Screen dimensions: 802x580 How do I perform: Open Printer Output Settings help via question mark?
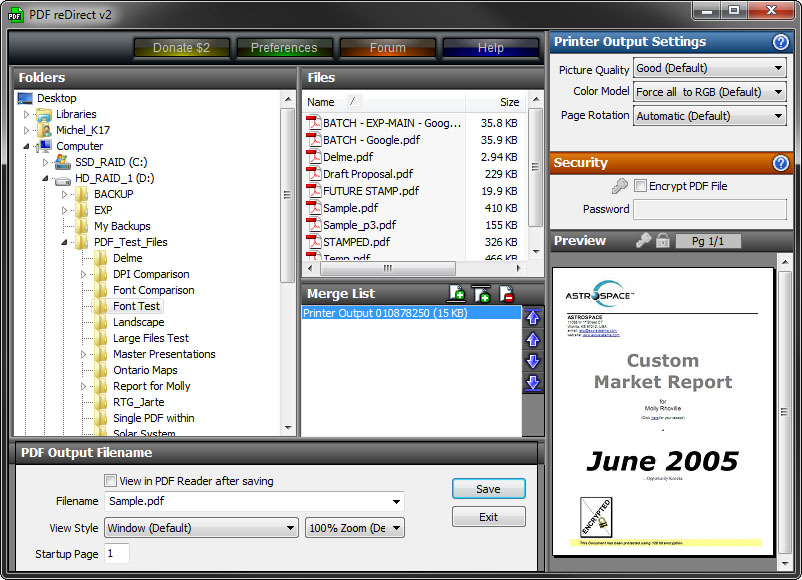point(782,41)
